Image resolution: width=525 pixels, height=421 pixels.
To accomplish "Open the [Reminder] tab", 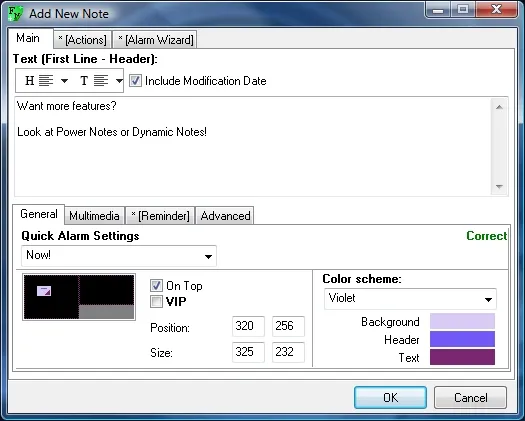I will pos(160,216).
